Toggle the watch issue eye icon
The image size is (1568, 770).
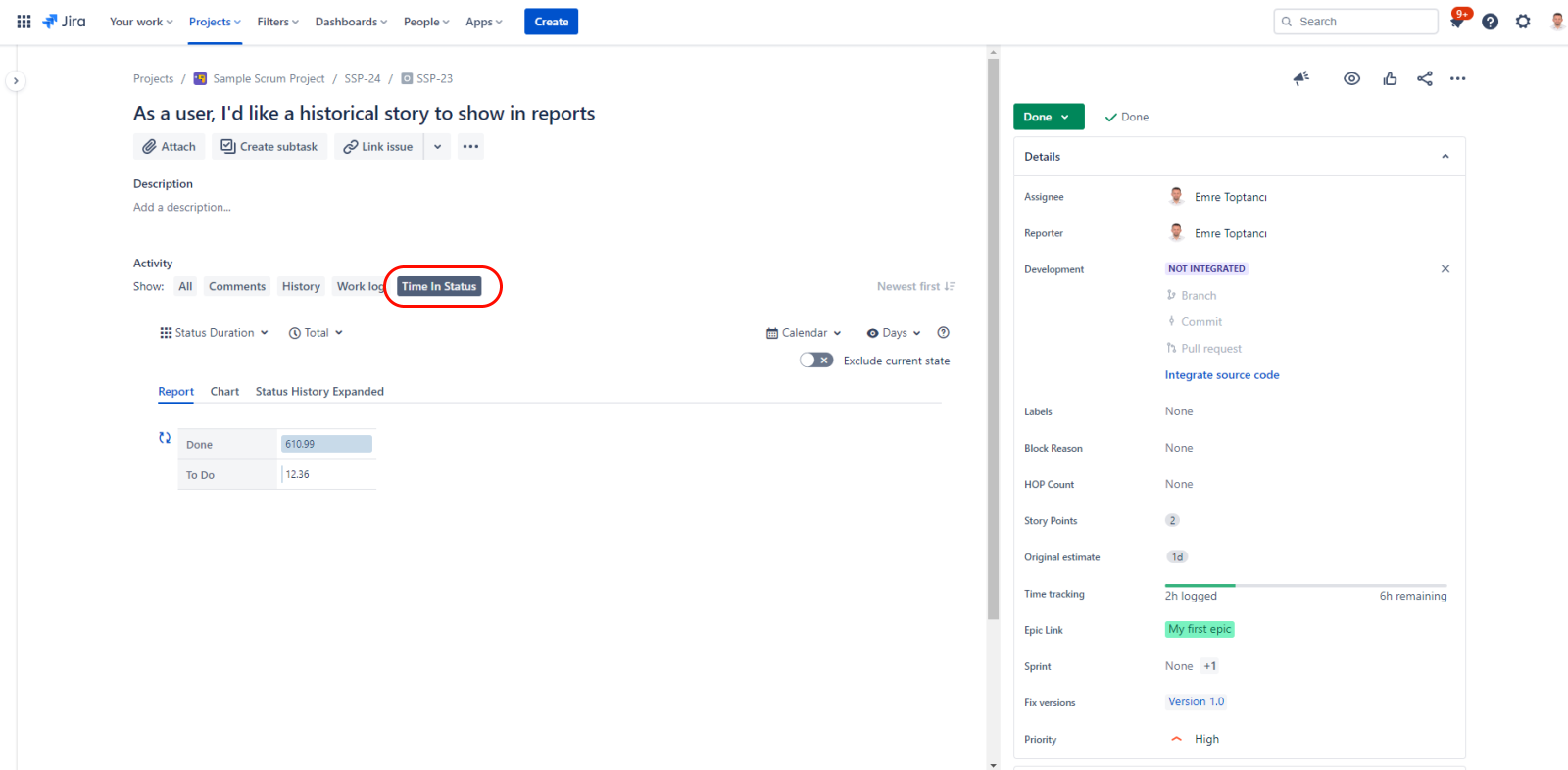pyautogui.click(x=1351, y=78)
